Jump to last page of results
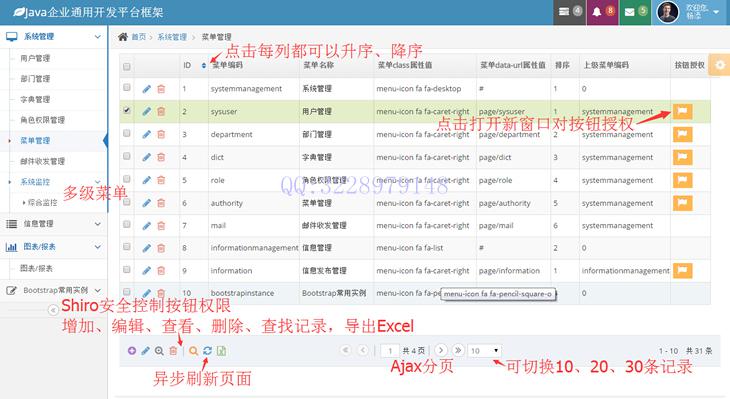730x399 pixels. click(x=458, y=350)
